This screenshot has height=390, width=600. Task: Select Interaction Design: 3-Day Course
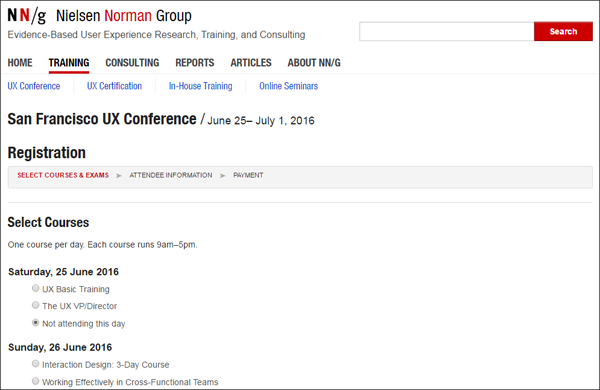tap(36, 364)
